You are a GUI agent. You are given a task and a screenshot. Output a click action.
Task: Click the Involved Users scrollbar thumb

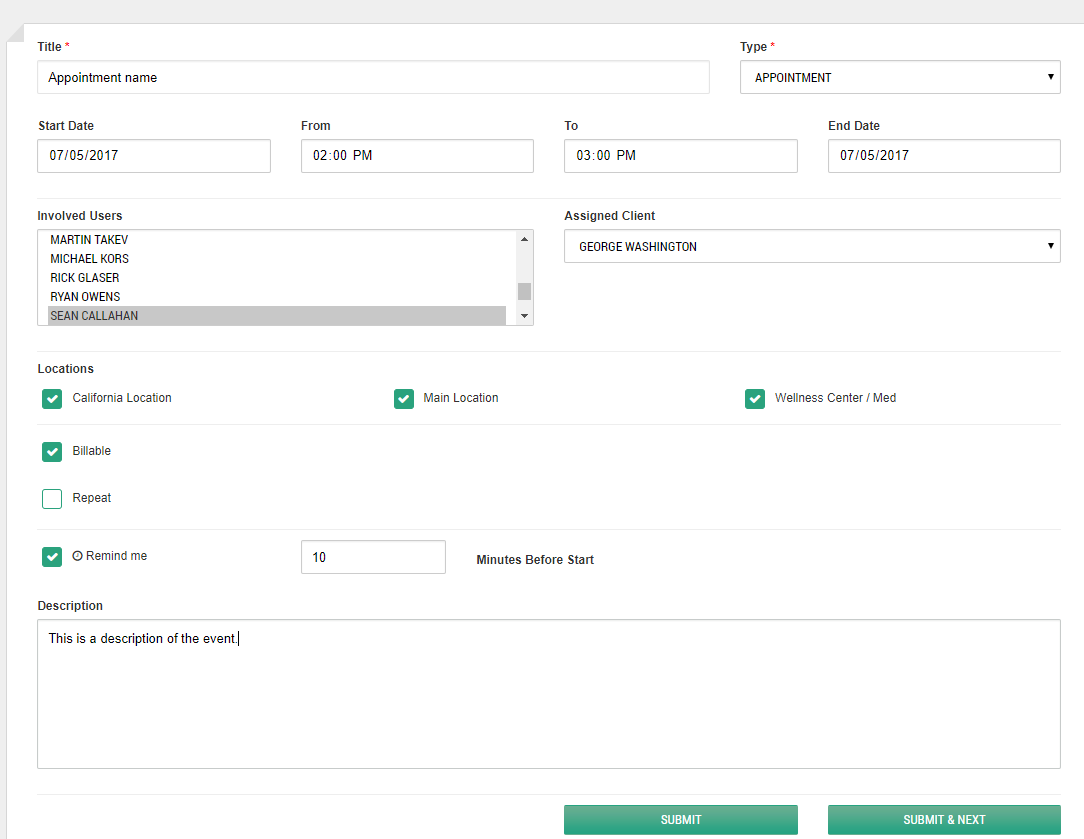525,291
